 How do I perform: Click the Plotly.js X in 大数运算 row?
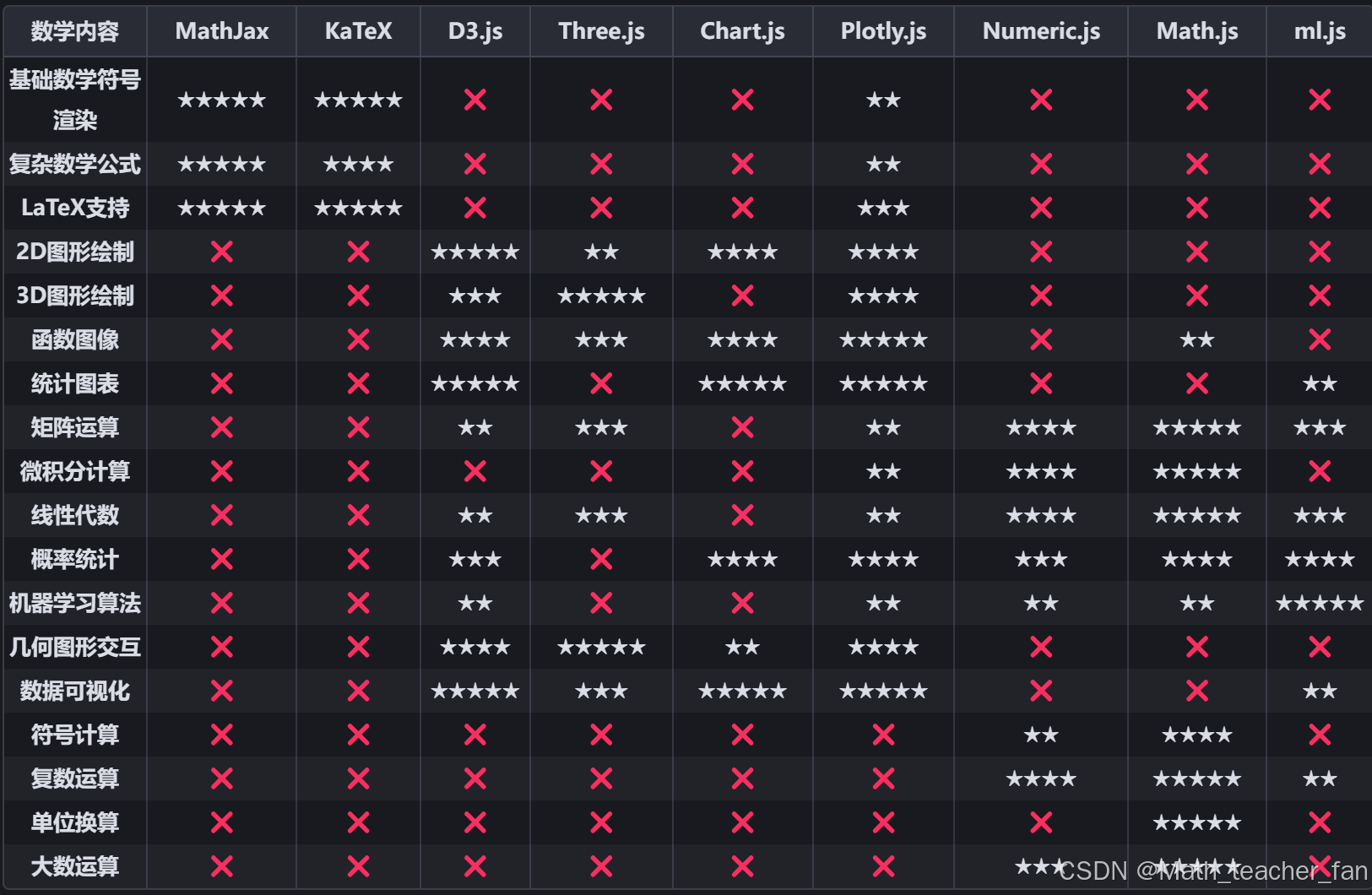[x=883, y=866]
